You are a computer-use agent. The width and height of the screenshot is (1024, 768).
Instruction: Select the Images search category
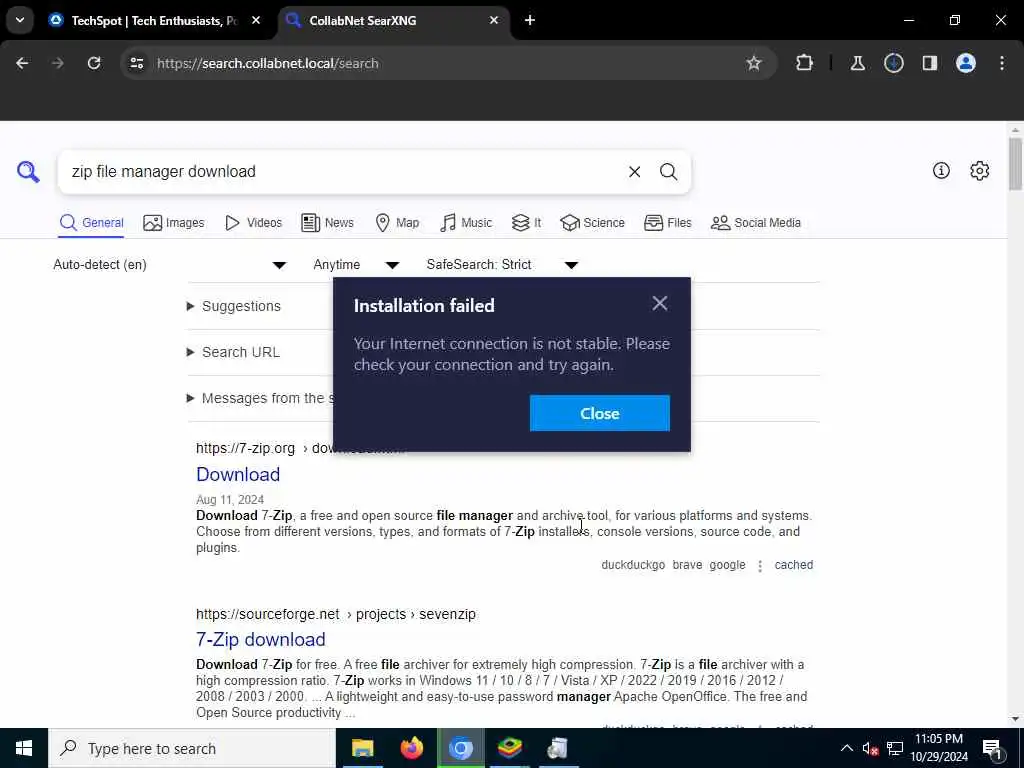coord(174,223)
